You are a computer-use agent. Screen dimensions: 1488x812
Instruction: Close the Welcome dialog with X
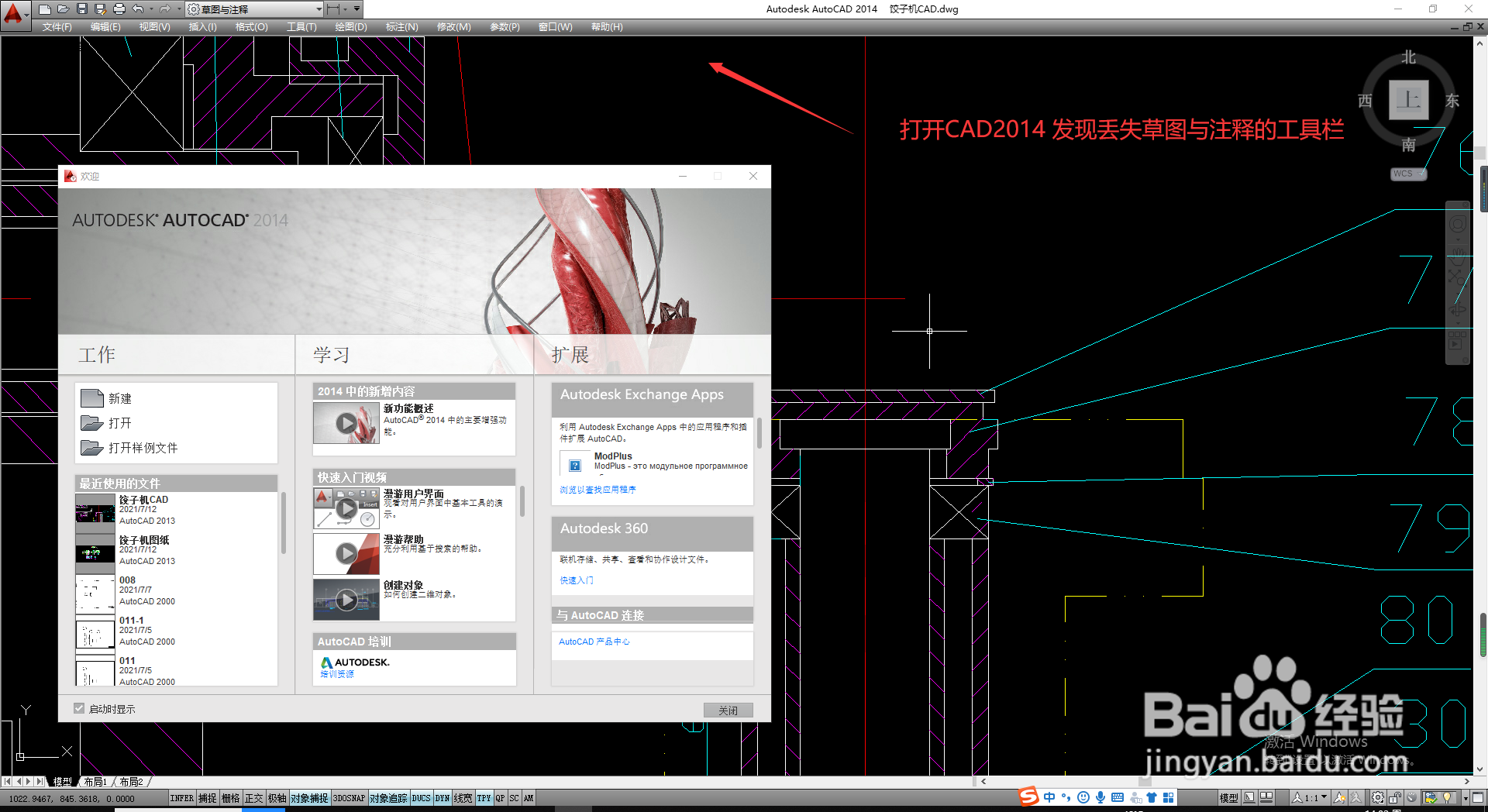point(753,176)
